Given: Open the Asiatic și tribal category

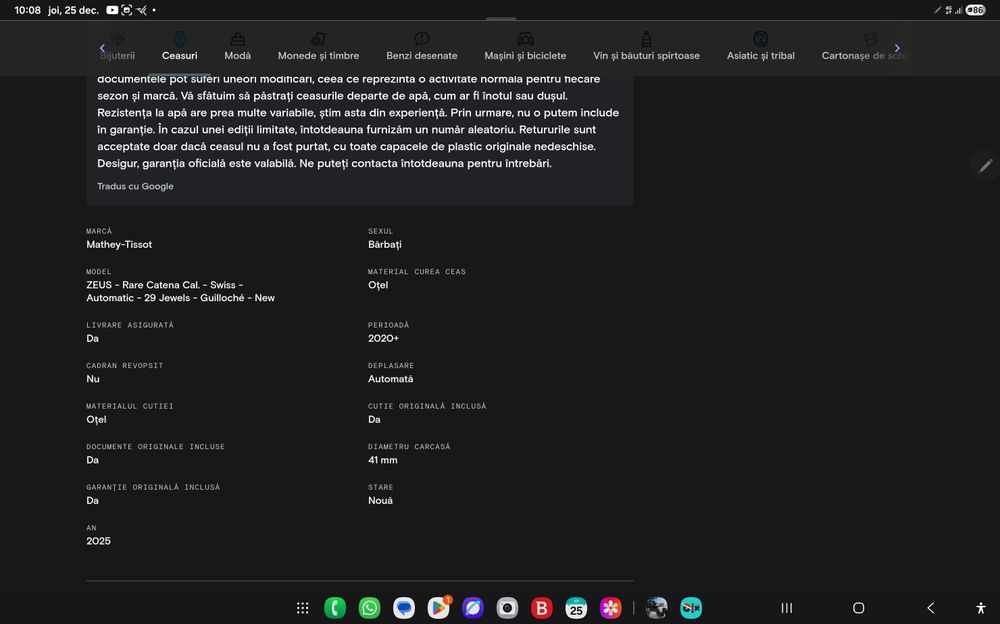Looking at the screenshot, I should [760, 47].
